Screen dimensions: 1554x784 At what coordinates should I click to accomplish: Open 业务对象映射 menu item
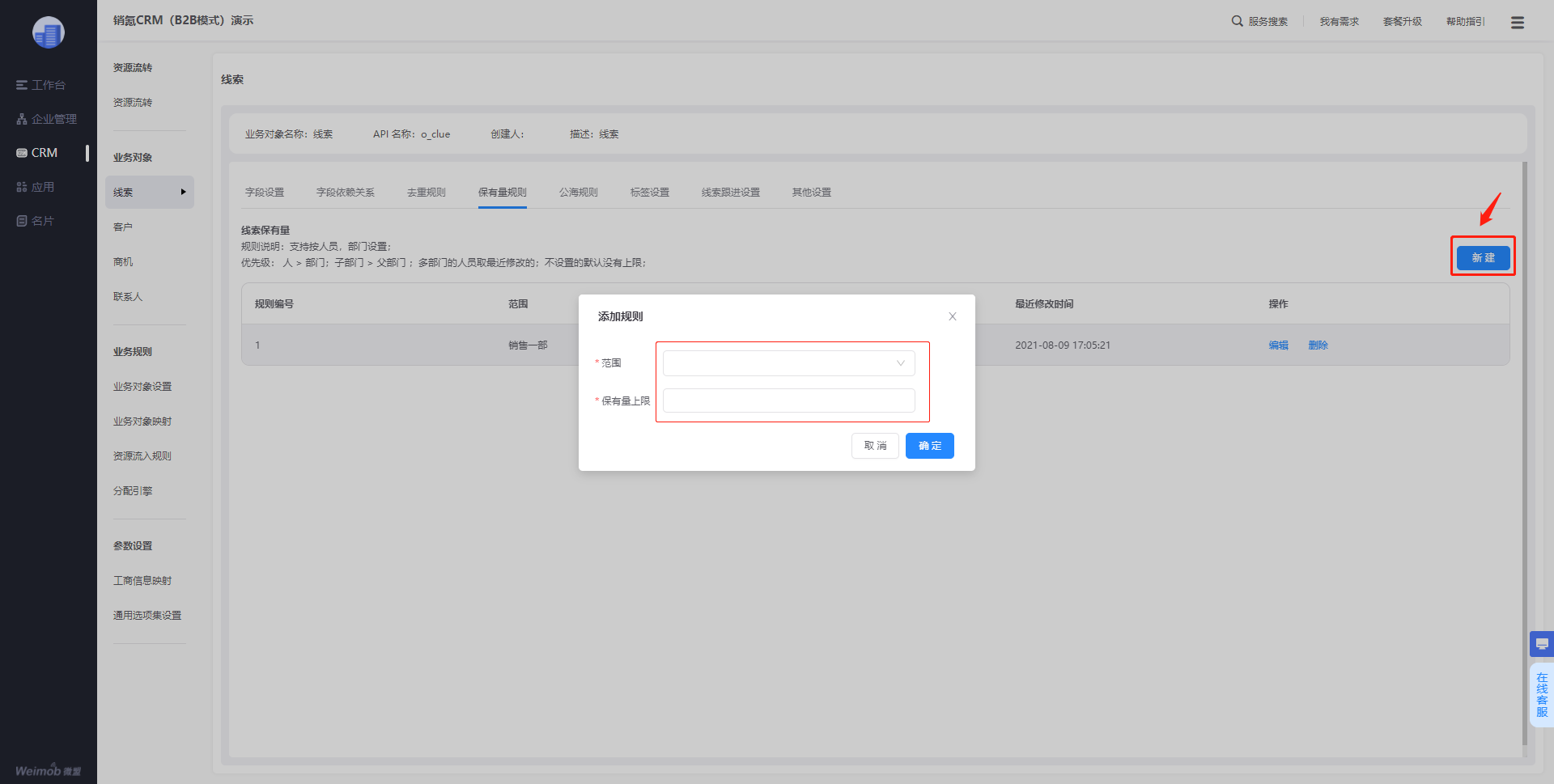[142, 422]
